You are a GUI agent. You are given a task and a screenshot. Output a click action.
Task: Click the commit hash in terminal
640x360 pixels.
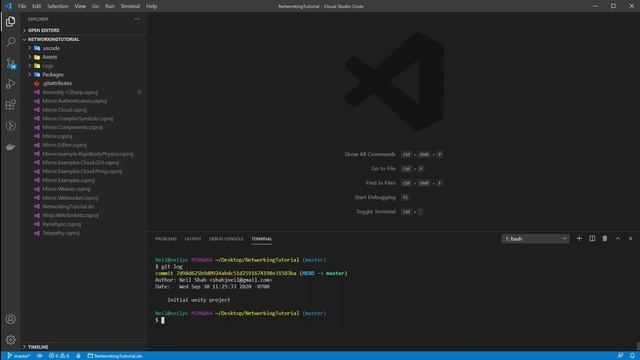coord(236,273)
